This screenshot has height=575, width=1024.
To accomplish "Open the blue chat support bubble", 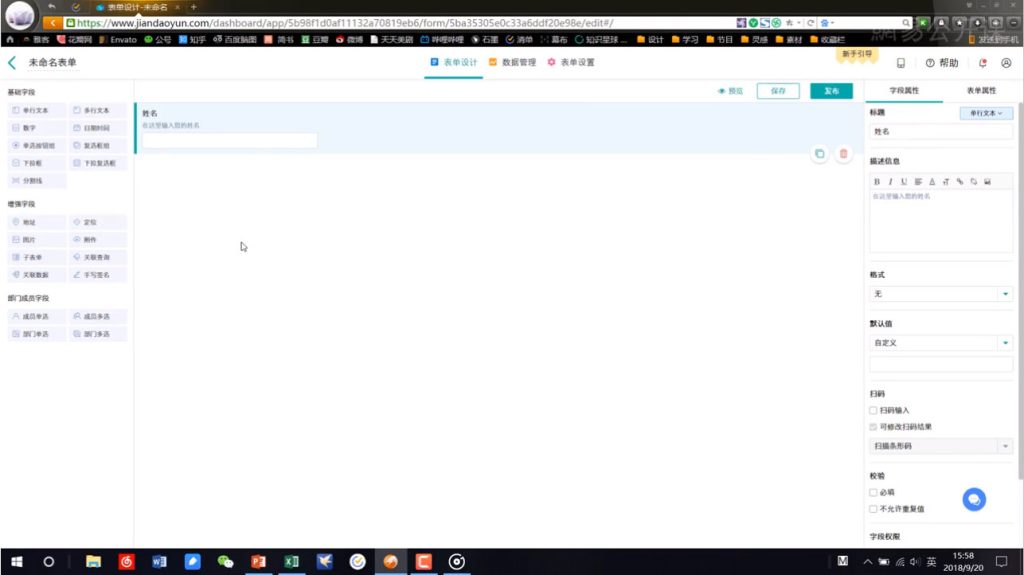I will (974, 499).
